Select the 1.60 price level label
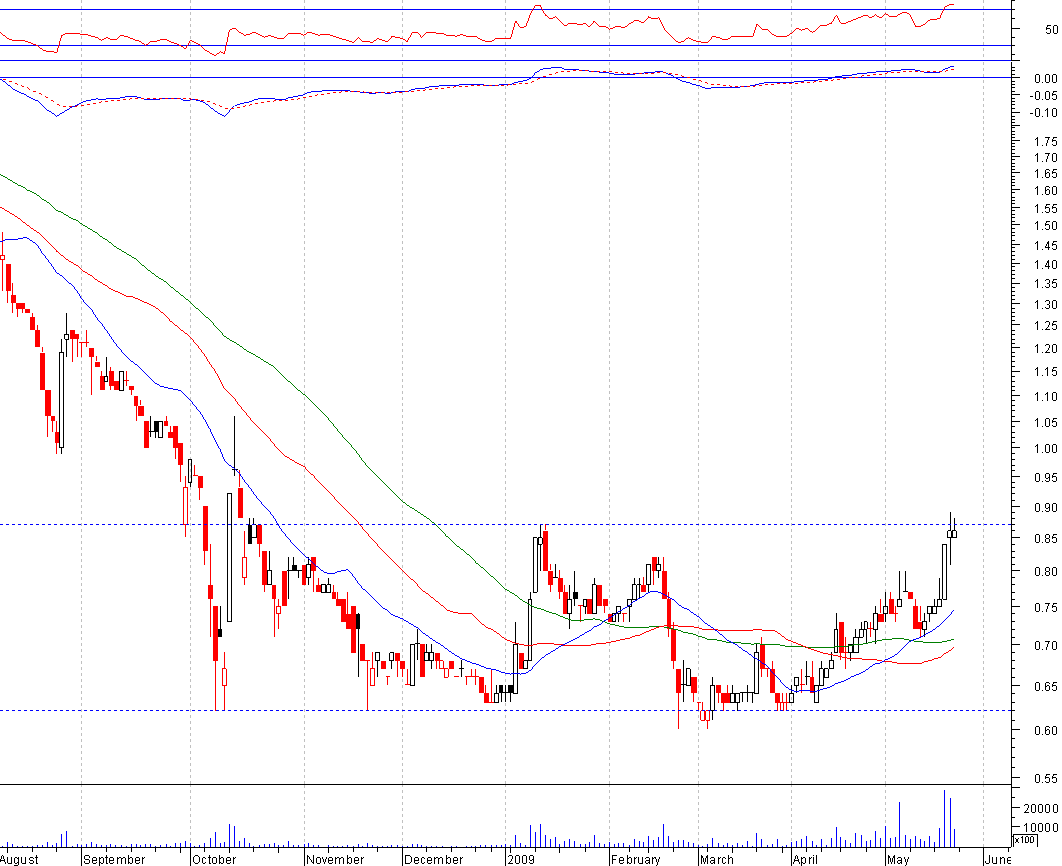This screenshot has width=1062, height=866. coord(1046,191)
